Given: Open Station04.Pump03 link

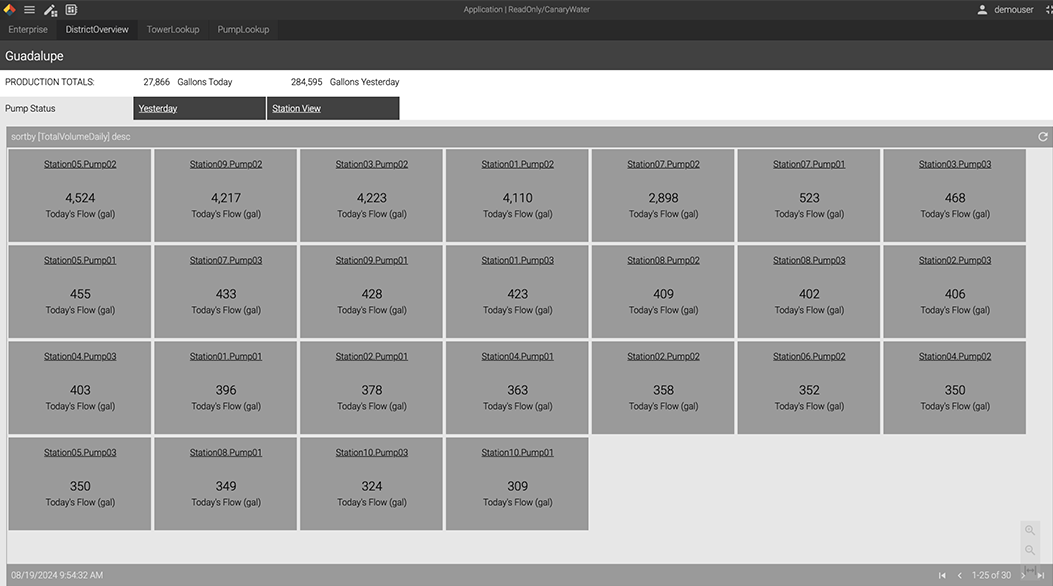Looking at the screenshot, I should click(x=80, y=356).
